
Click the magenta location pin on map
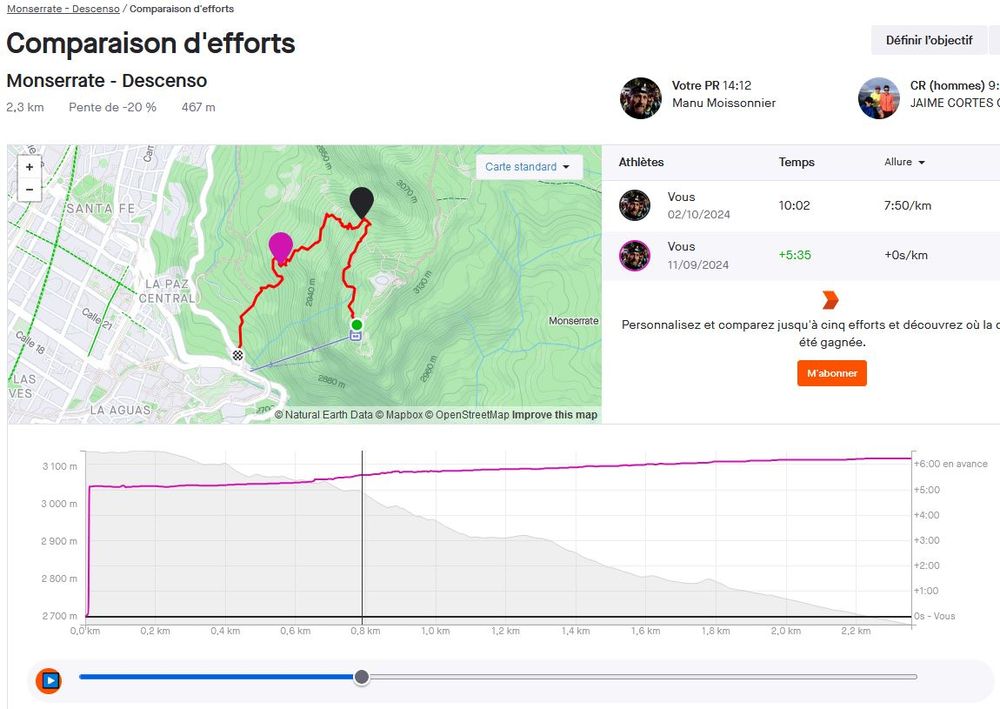coord(281,246)
